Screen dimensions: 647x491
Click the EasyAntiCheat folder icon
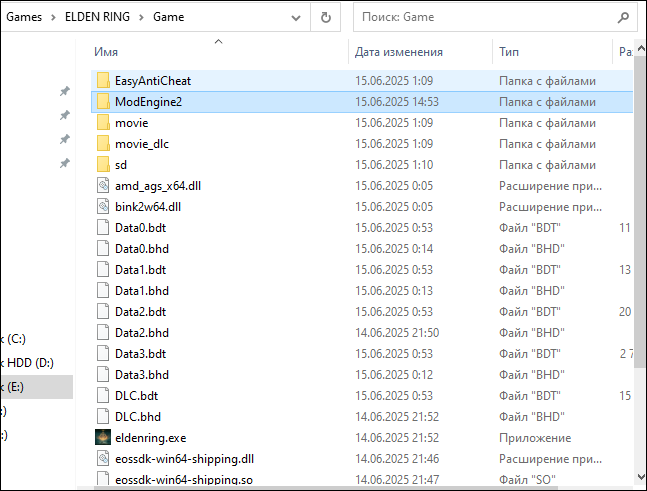103,80
